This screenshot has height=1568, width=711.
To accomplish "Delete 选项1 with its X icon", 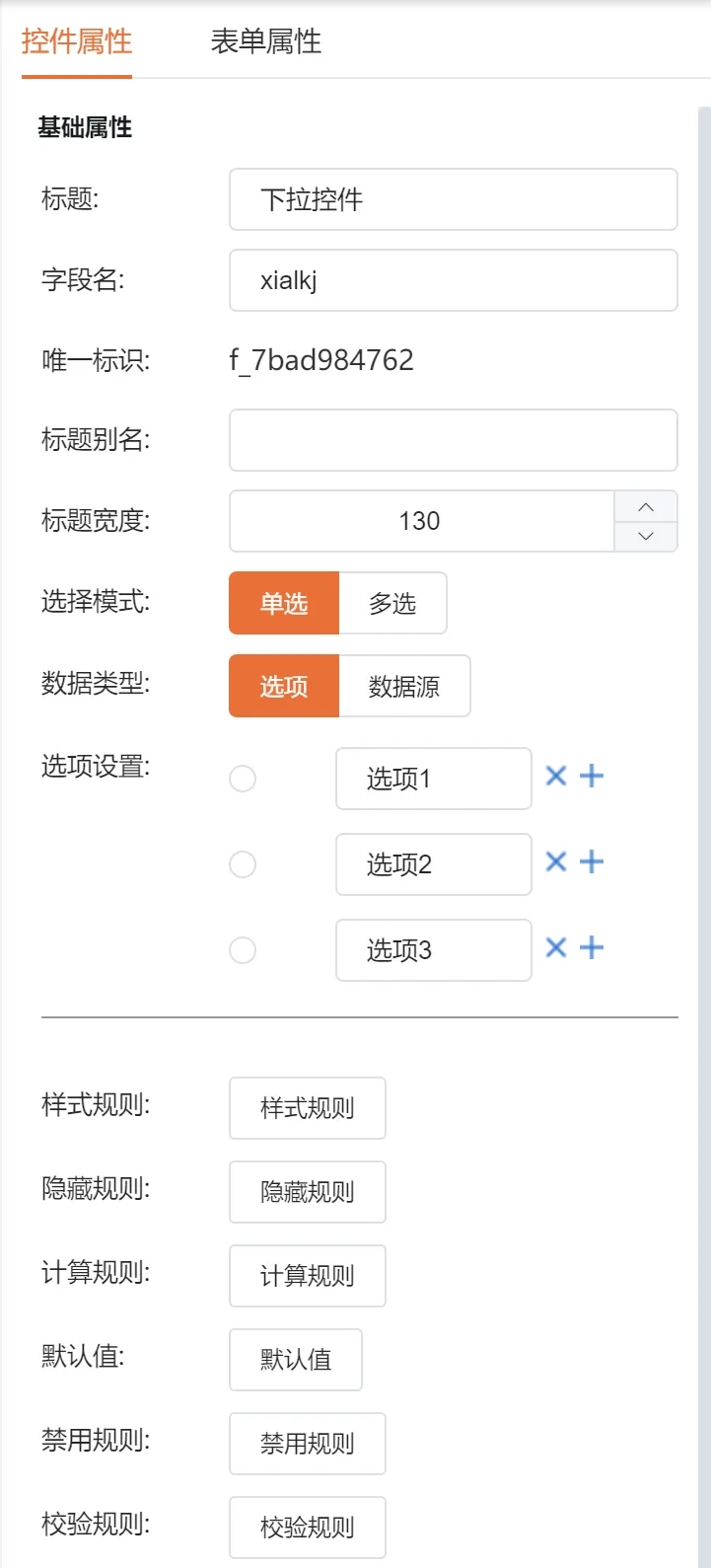I will 556,777.
